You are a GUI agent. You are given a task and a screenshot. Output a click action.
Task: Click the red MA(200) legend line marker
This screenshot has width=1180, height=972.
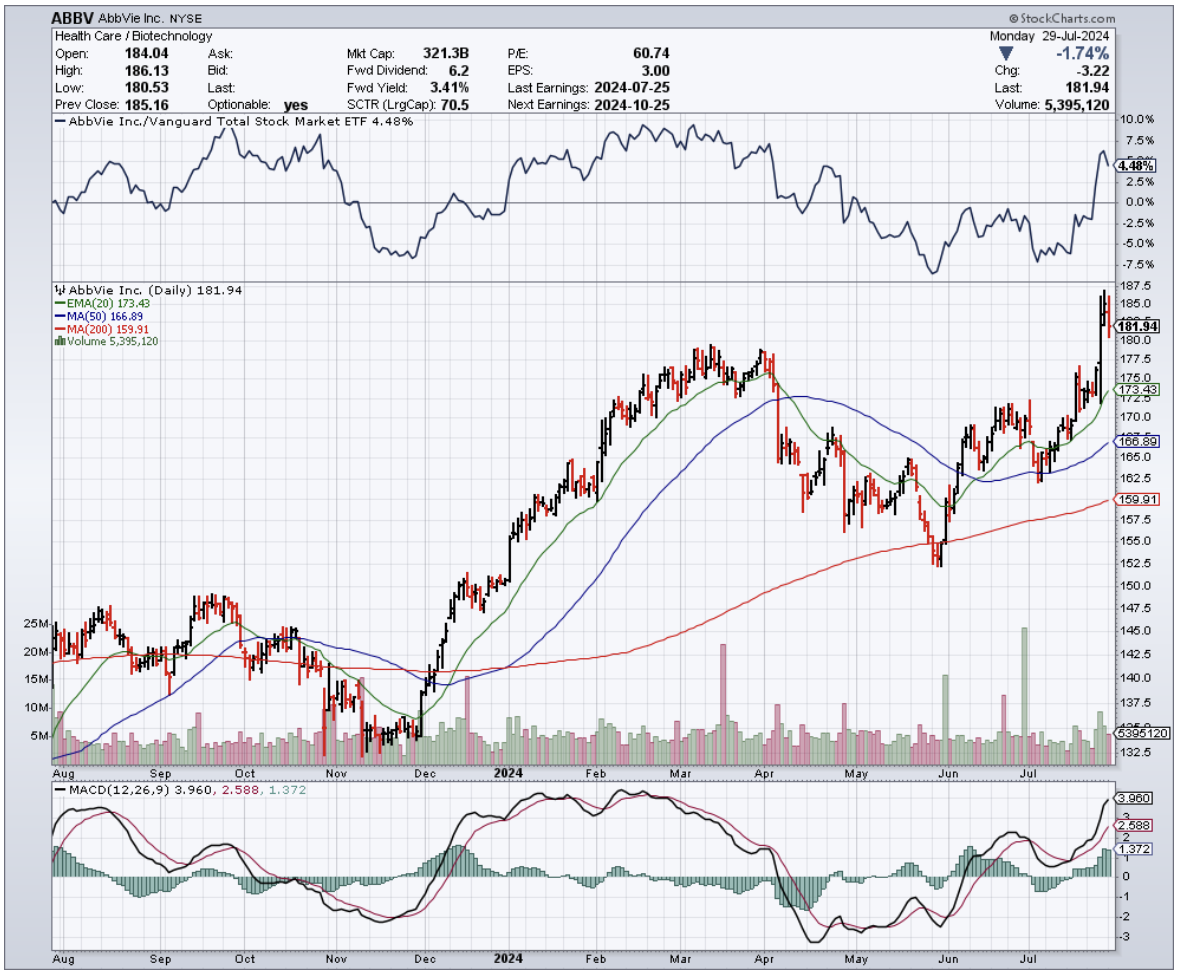click(60, 329)
